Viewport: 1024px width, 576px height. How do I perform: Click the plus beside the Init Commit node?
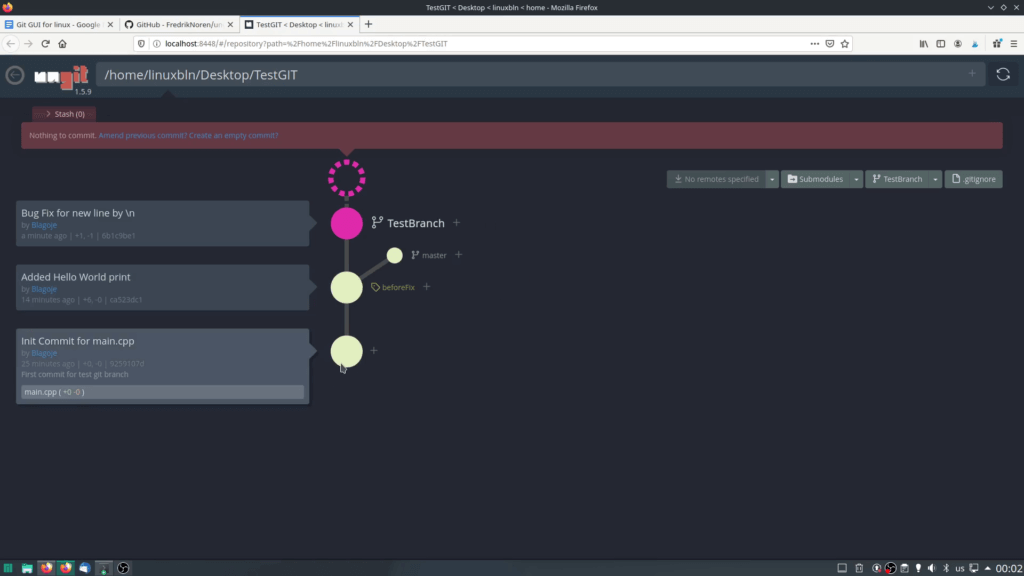374,351
